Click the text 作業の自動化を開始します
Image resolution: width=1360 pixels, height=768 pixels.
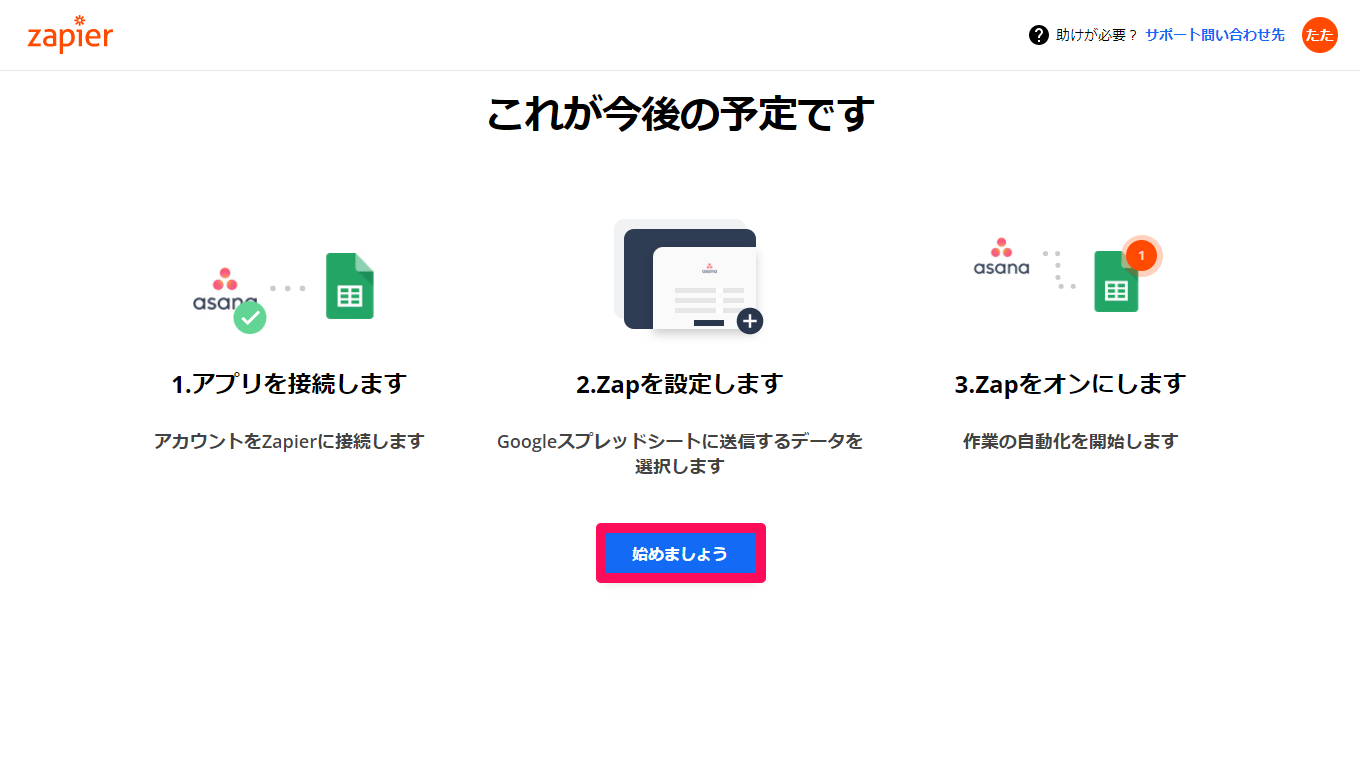point(1070,441)
